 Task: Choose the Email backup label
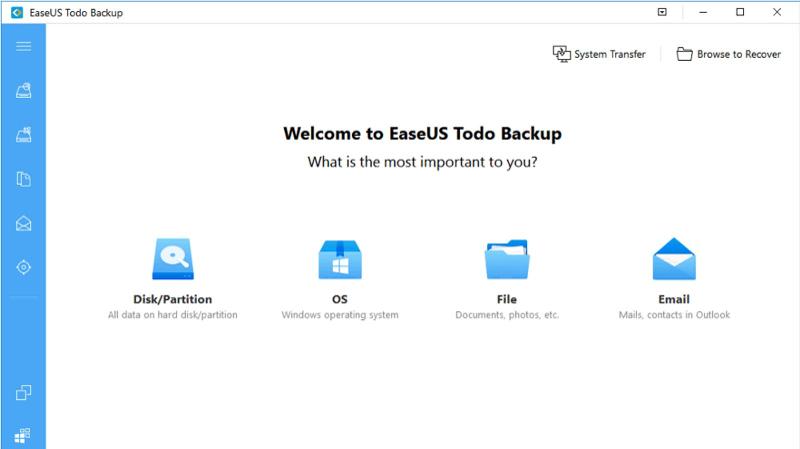pos(674,300)
